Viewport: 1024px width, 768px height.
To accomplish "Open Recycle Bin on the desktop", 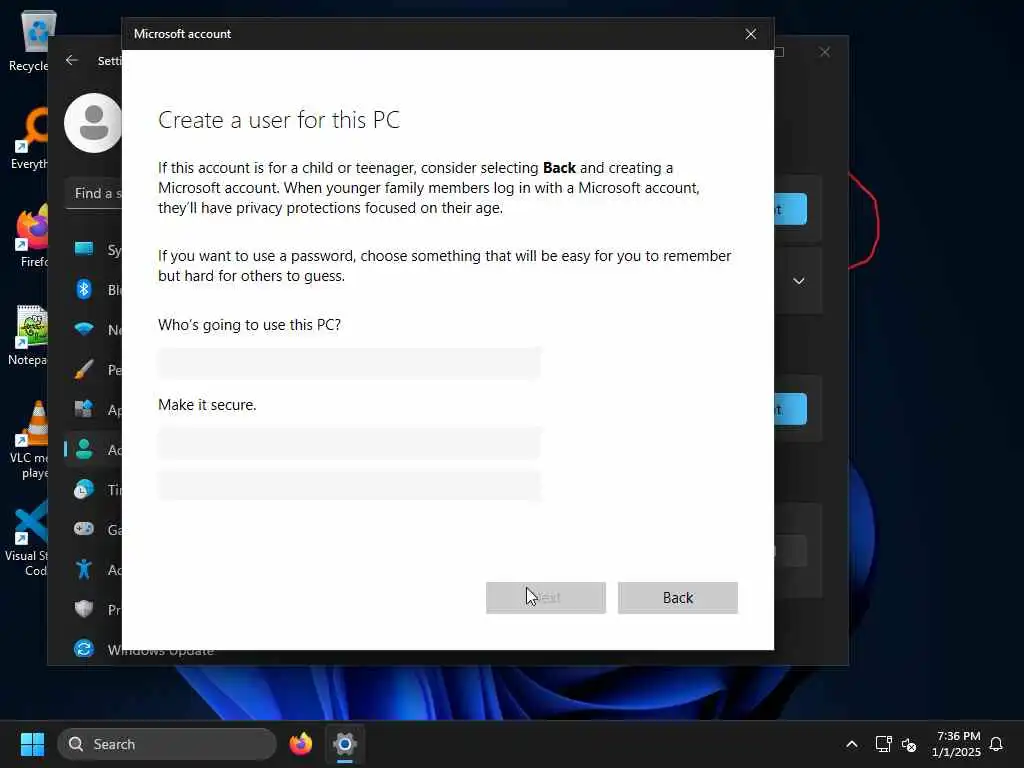I will [x=29, y=40].
